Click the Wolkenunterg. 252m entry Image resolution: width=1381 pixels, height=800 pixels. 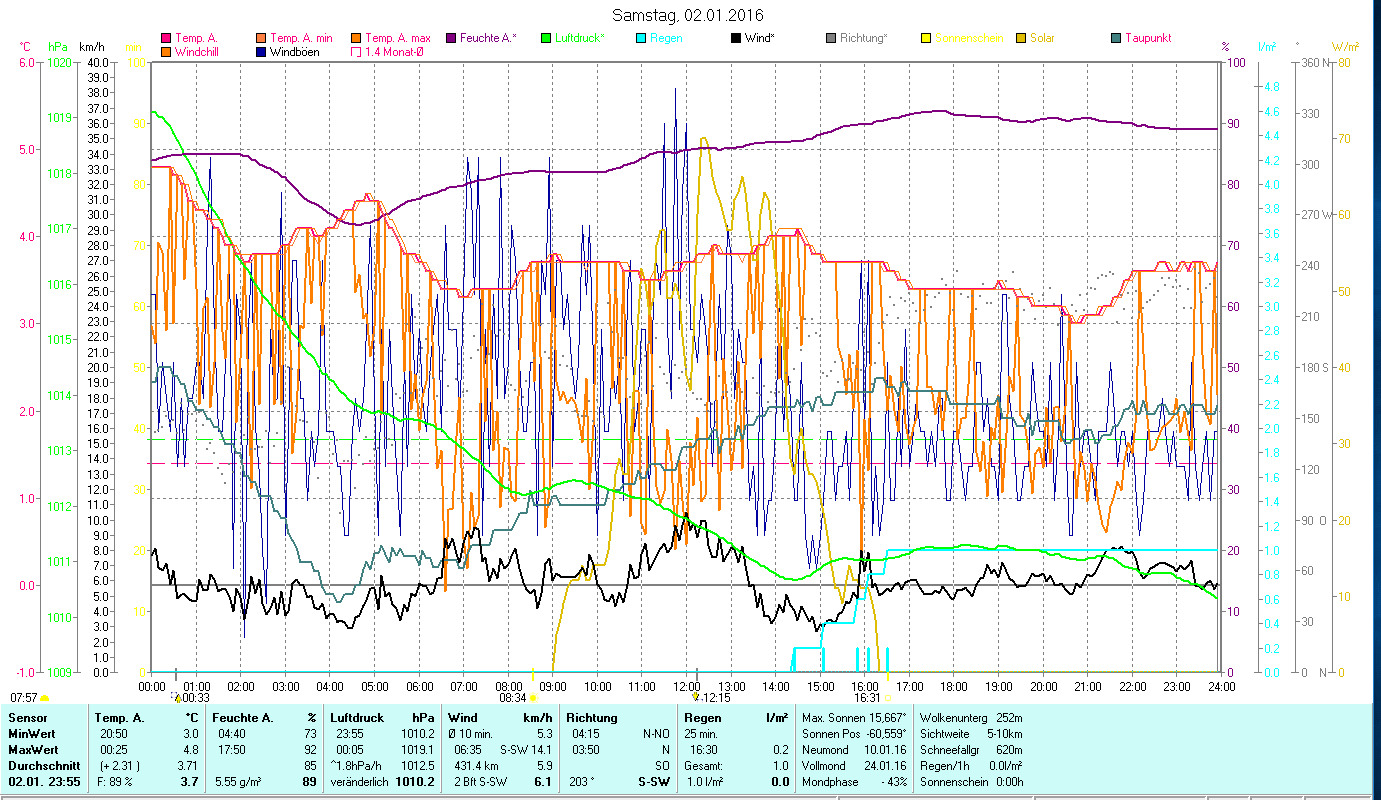click(x=970, y=718)
